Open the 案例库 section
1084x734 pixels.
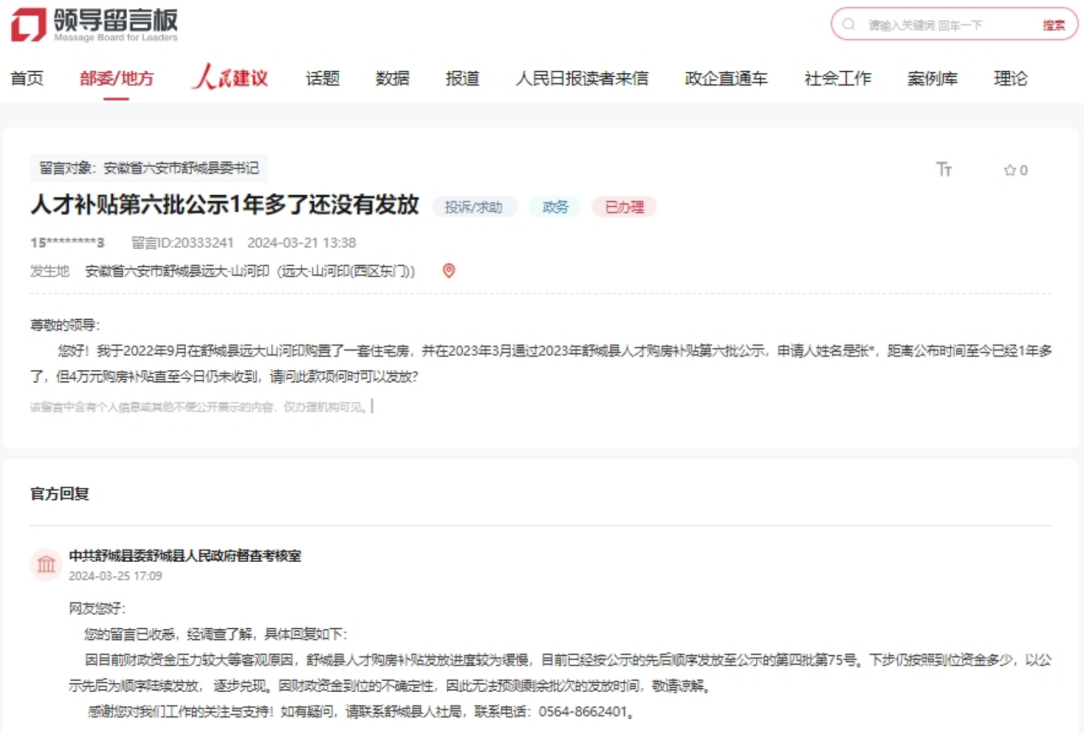coord(932,78)
